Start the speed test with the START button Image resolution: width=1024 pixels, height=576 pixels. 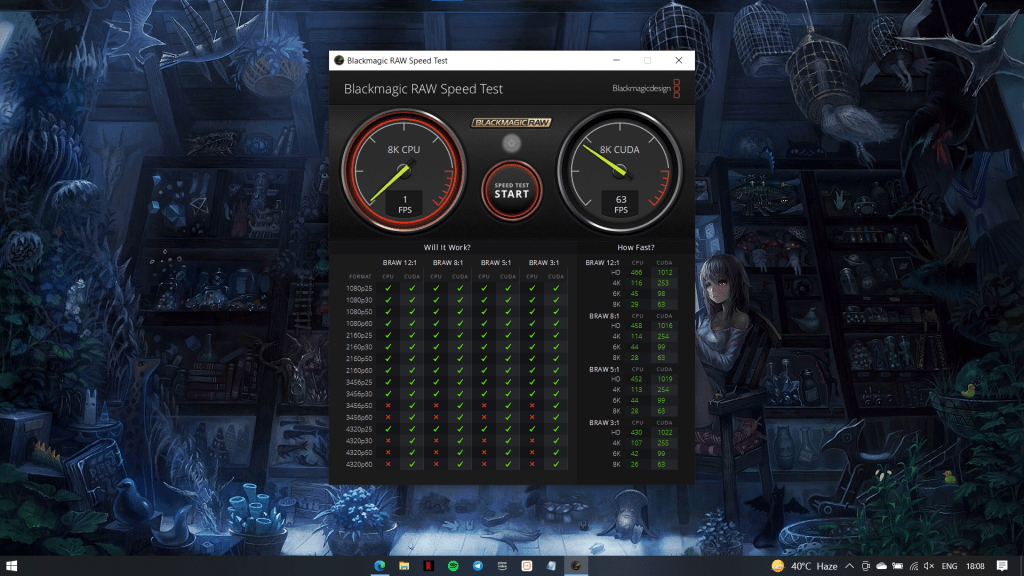tap(511, 191)
